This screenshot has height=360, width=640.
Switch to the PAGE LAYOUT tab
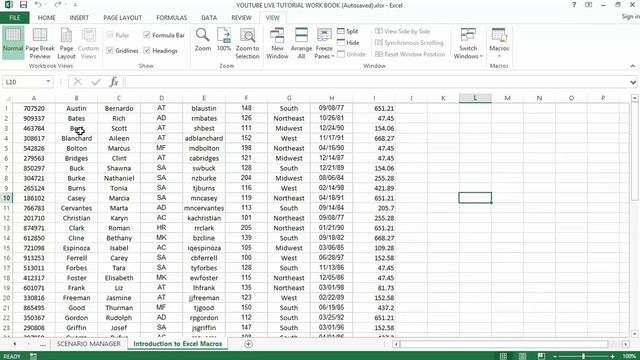point(122,18)
